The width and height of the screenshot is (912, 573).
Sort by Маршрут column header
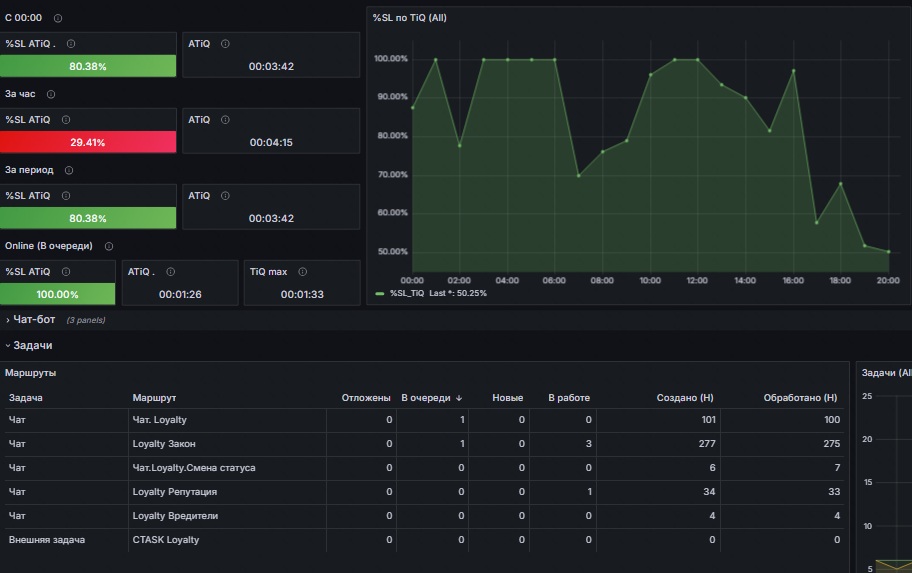click(x=154, y=398)
